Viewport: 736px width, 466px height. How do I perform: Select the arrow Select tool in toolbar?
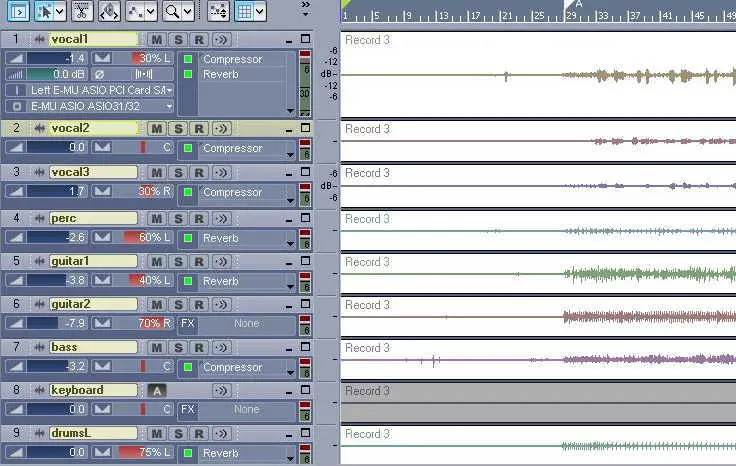click(x=45, y=11)
